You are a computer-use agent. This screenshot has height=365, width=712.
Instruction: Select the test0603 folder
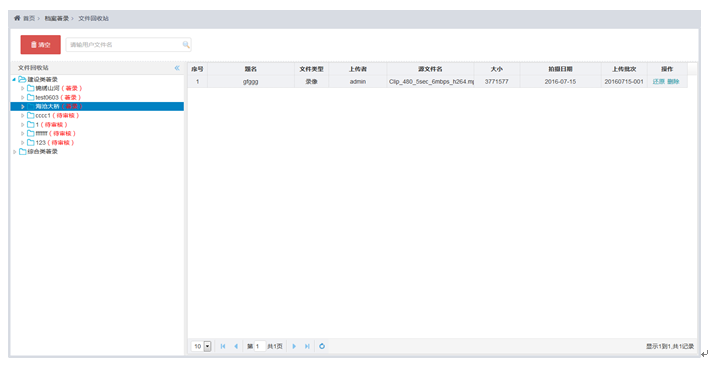47,98
